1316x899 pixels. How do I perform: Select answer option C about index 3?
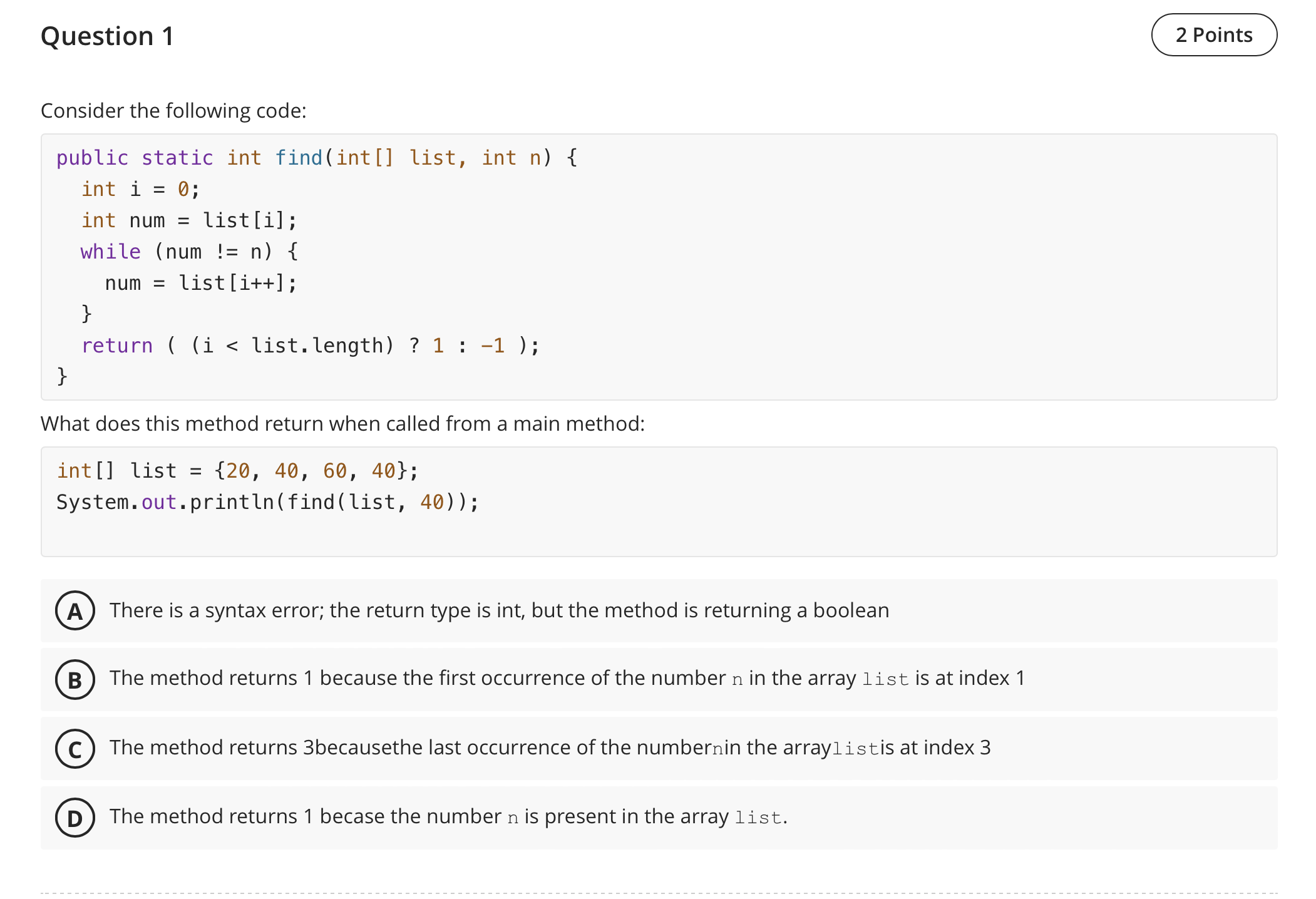click(550, 749)
